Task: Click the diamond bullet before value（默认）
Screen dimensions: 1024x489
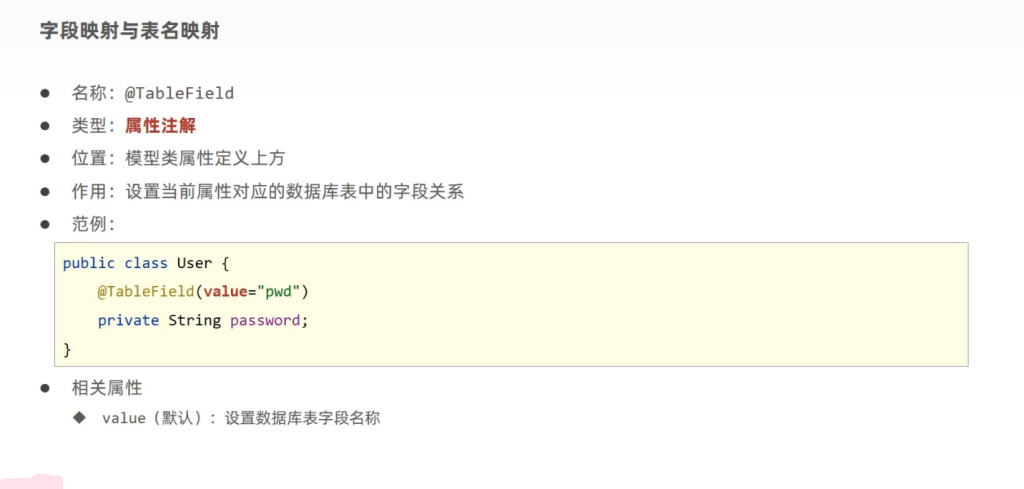Action: (79, 417)
